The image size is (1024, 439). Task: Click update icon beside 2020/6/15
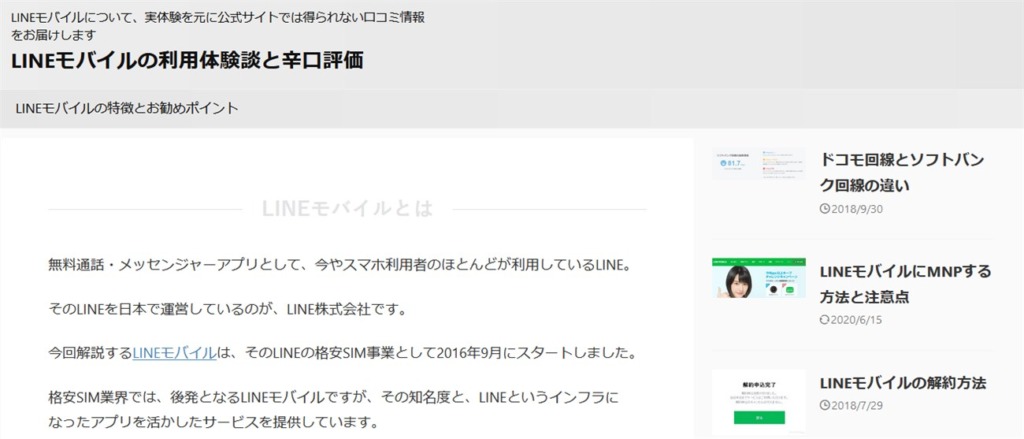[824, 320]
